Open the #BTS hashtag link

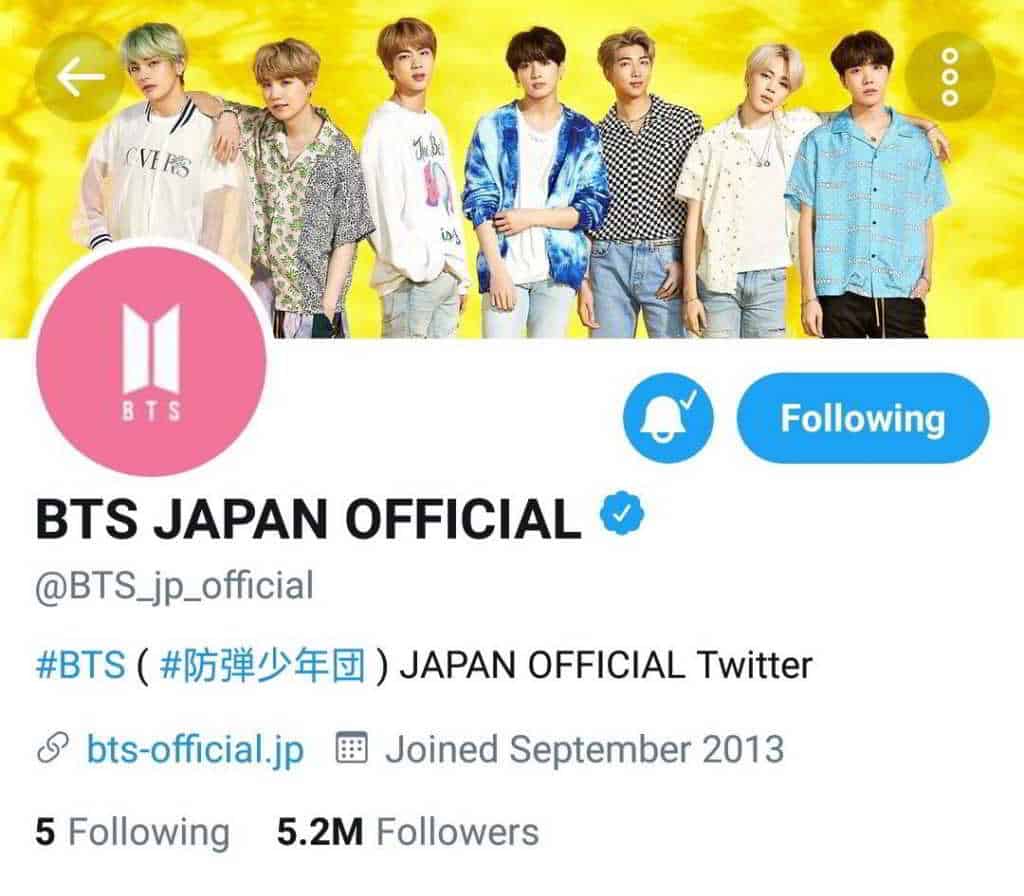[x=80, y=665]
